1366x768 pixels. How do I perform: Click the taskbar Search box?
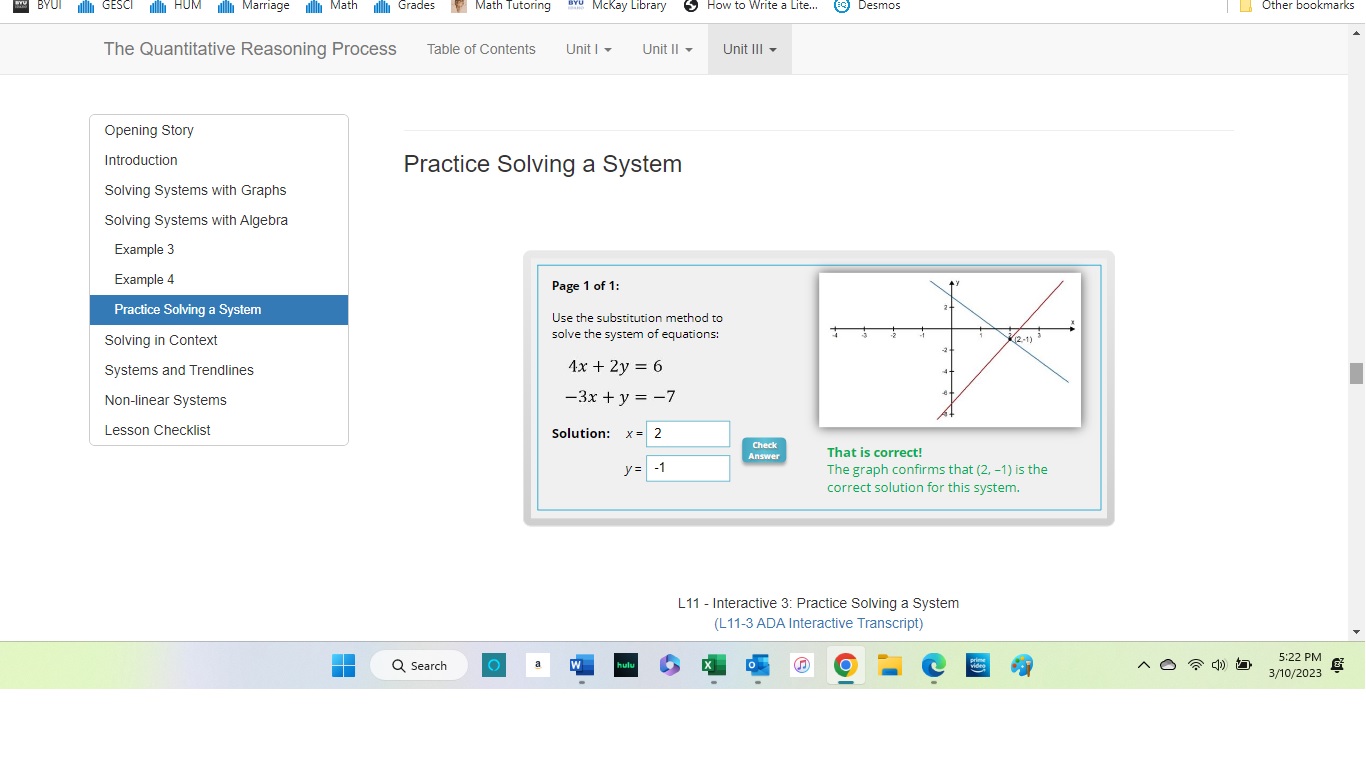[418, 666]
